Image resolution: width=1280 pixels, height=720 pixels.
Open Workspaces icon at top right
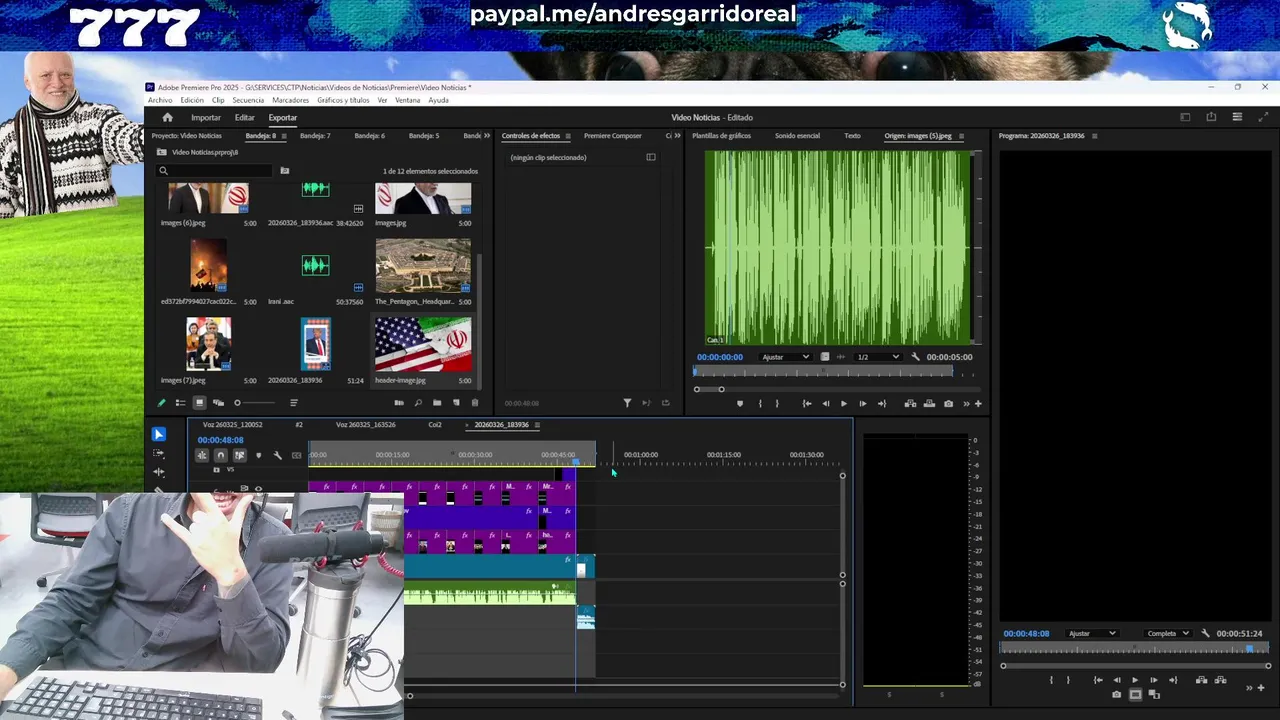pyautogui.click(x=1185, y=117)
